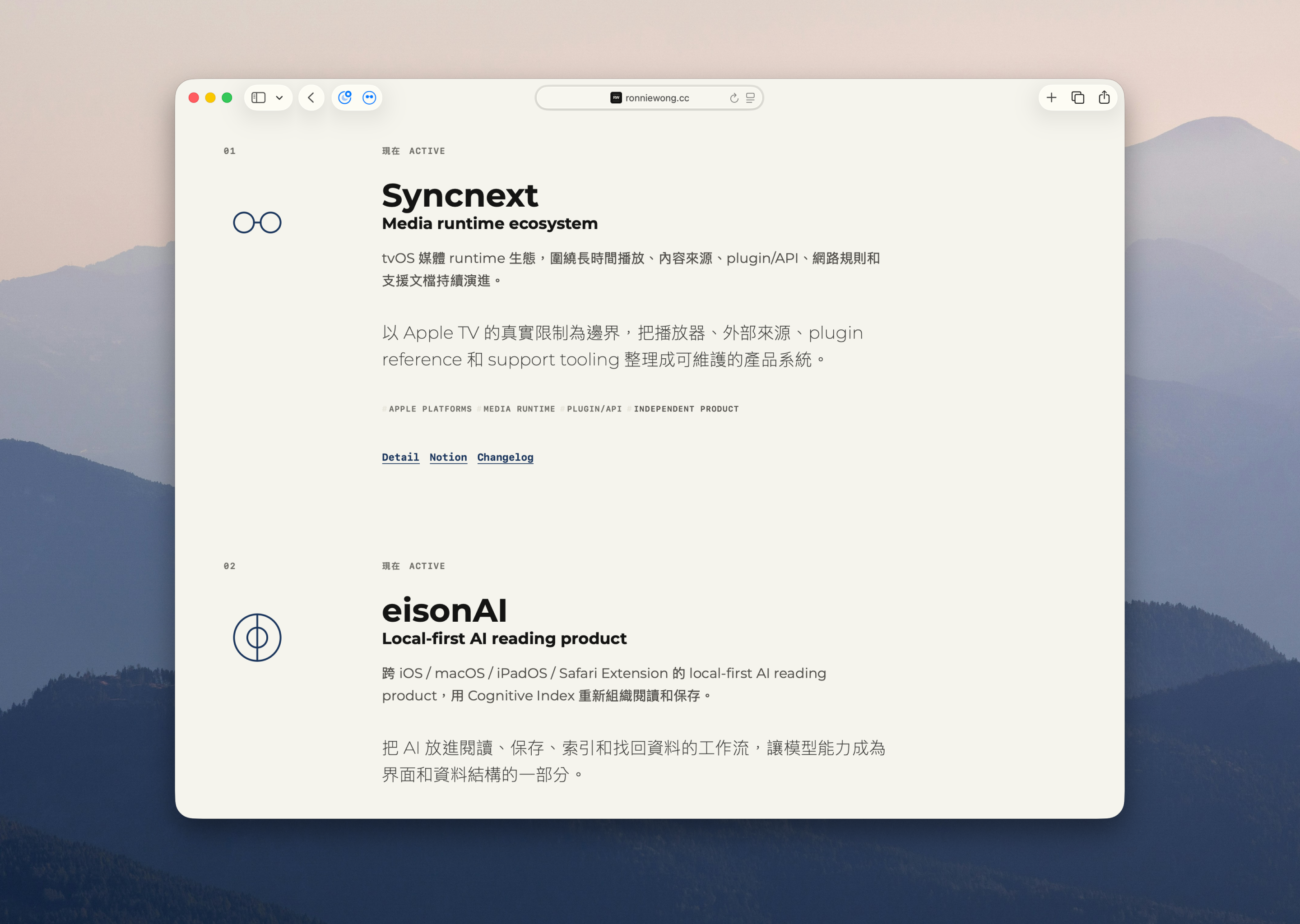The height and width of the screenshot is (924, 1300).
Task: Minimize the Safari window with the yellow button
Action: point(210,98)
